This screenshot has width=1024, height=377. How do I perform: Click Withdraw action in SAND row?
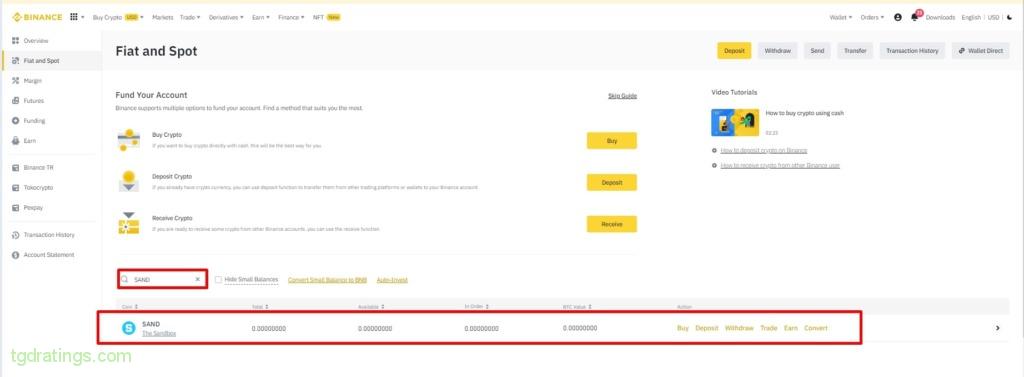tap(739, 328)
